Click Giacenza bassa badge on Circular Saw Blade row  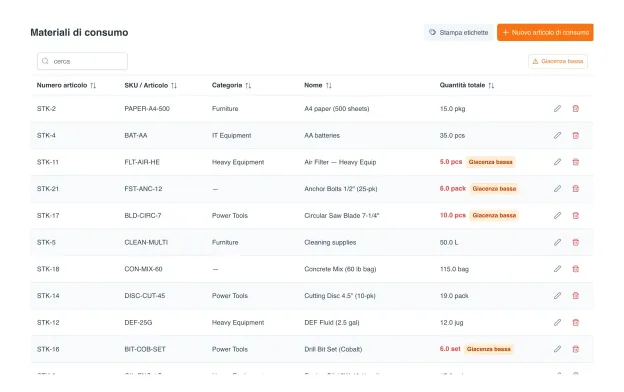pos(494,215)
